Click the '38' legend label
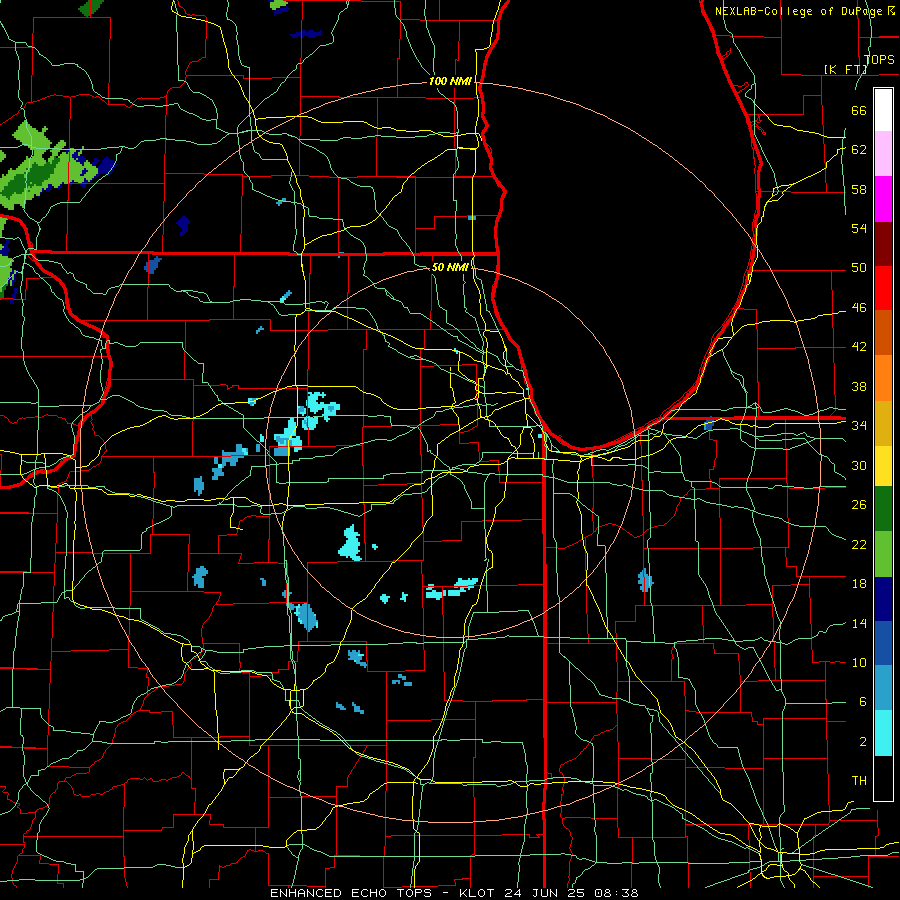The height and width of the screenshot is (900, 900). (x=859, y=386)
